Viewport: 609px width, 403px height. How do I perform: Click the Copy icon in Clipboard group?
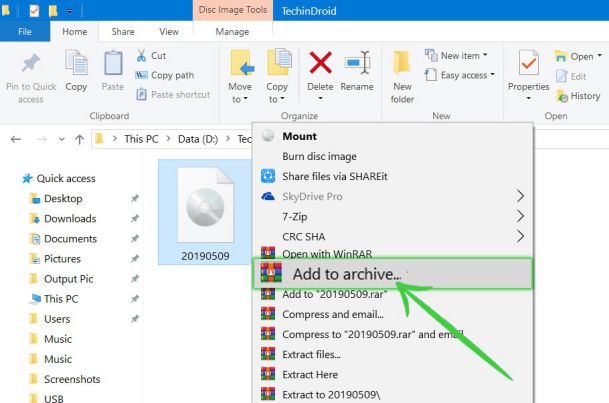[x=76, y=62]
